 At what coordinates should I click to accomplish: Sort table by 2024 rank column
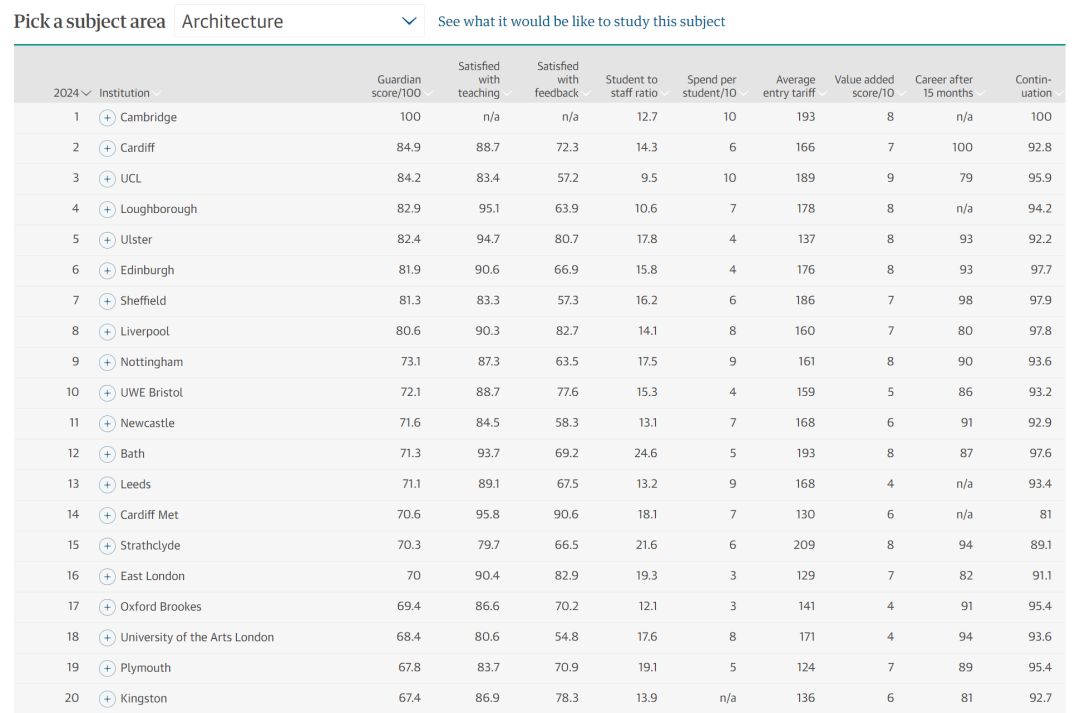pos(72,93)
